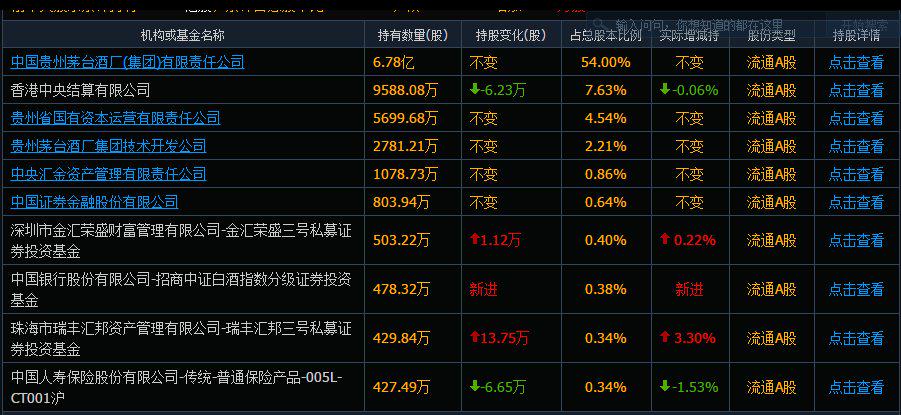Click 点击查看 for 瑞丰汇邦三号私募 row
Screen dimensions: 901x415
856,338
